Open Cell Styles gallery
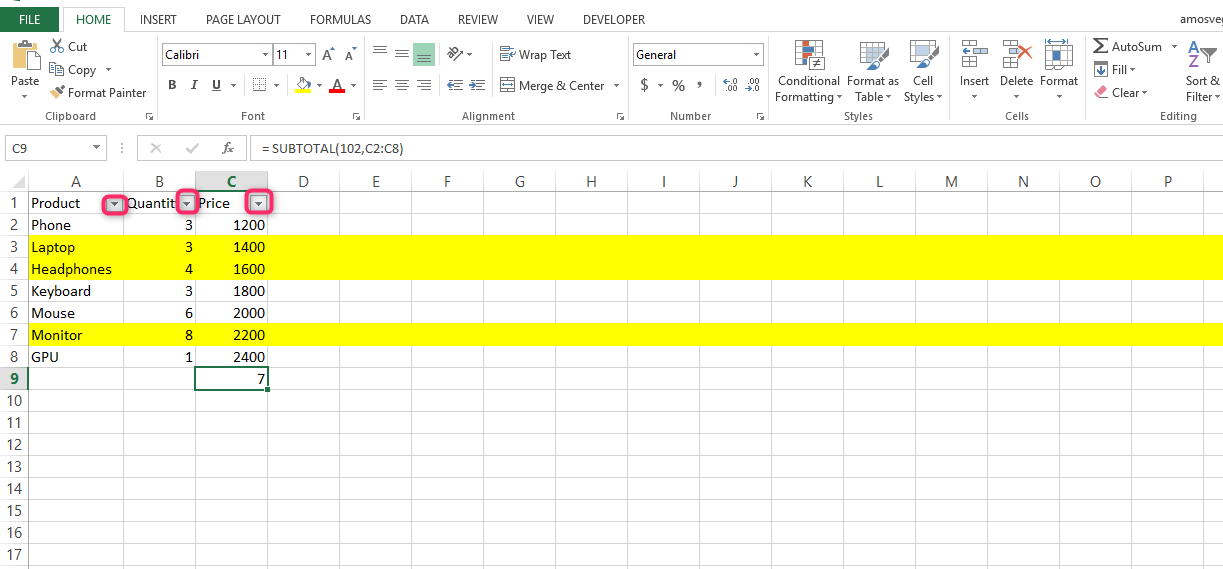This screenshot has width=1223, height=569. coord(922,72)
